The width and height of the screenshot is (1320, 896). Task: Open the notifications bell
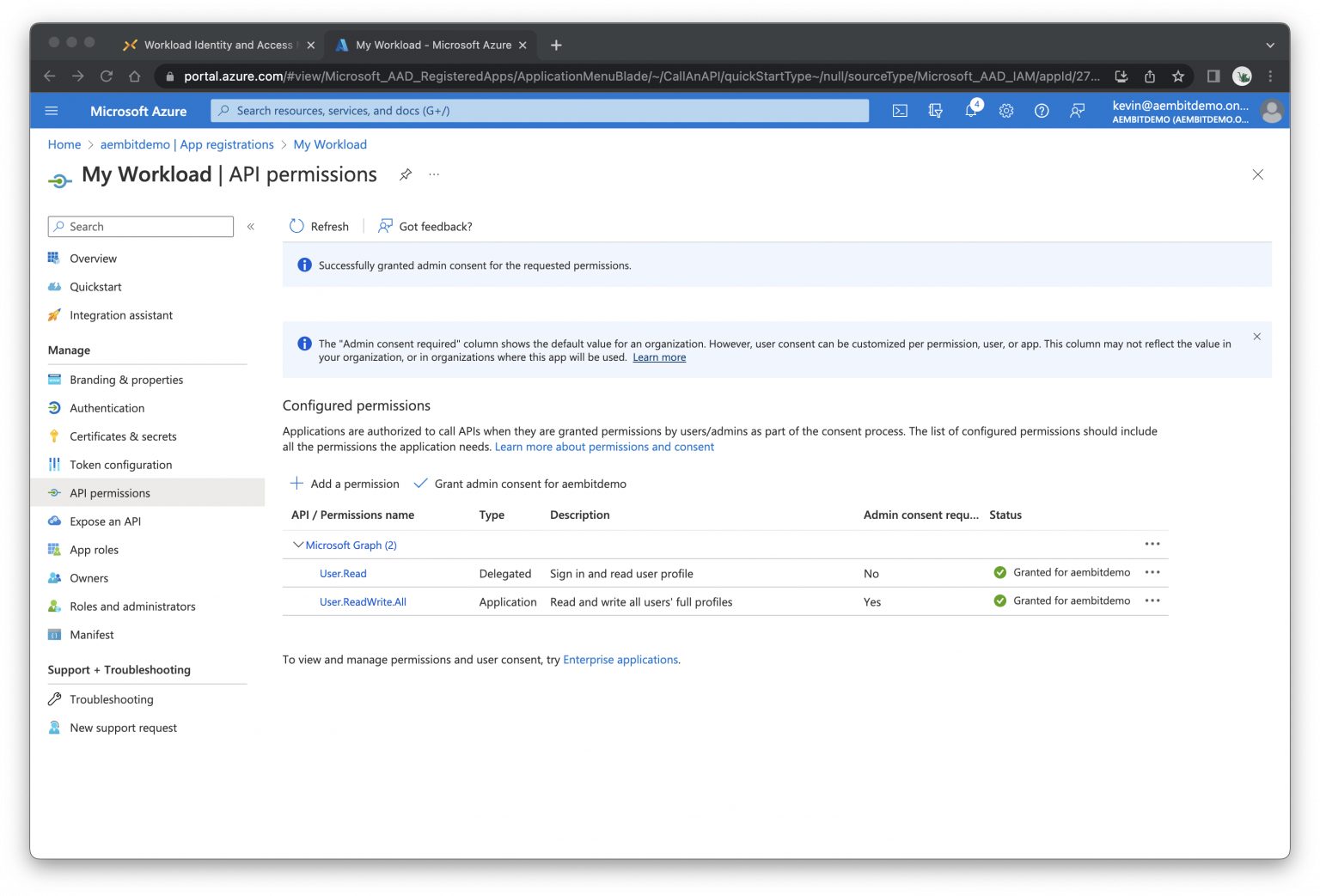pyautogui.click(x=971, y=111)
